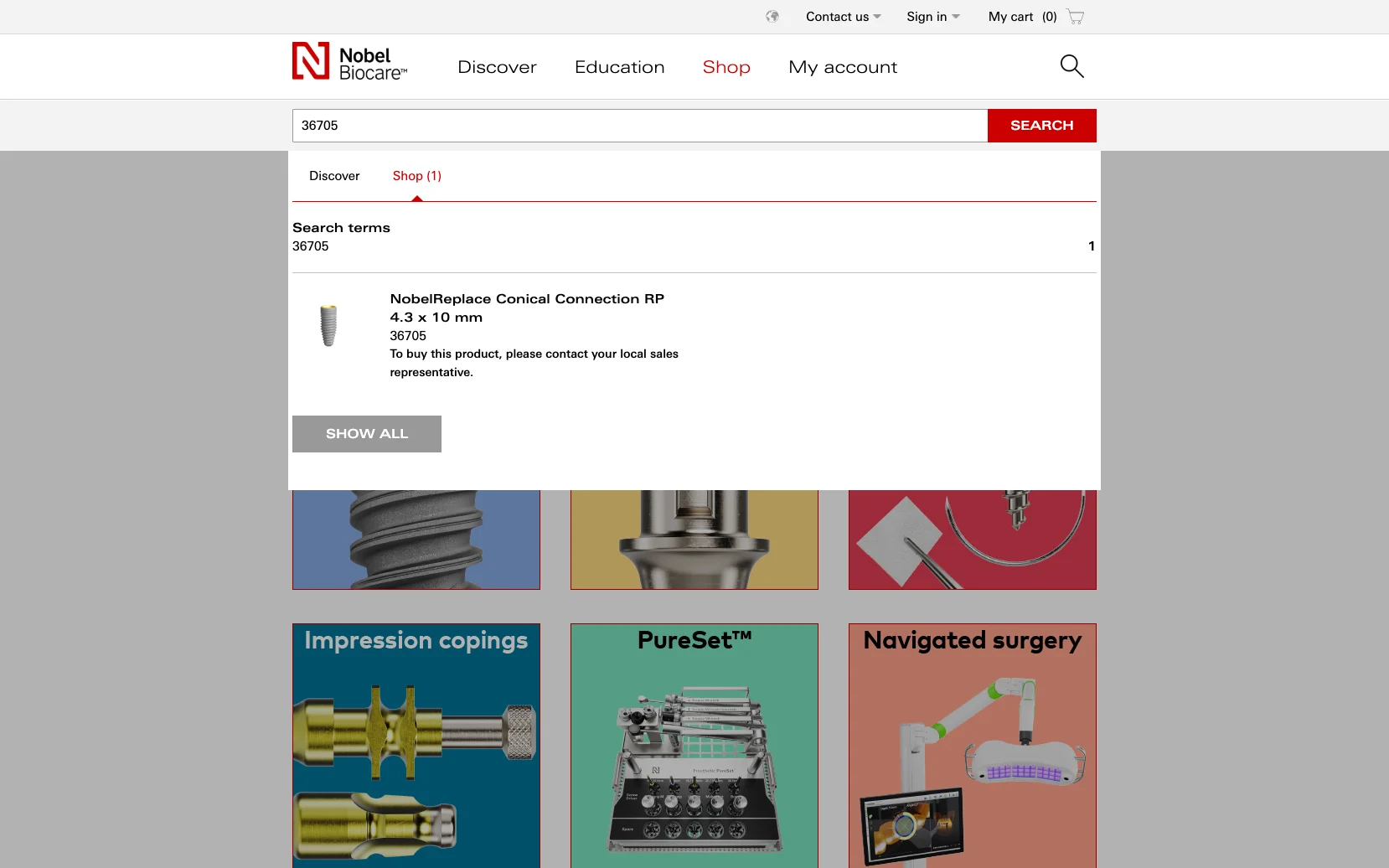1389x868 pixels.
Task: Open the Shop main menu
Action: click(x=726, y=67)
